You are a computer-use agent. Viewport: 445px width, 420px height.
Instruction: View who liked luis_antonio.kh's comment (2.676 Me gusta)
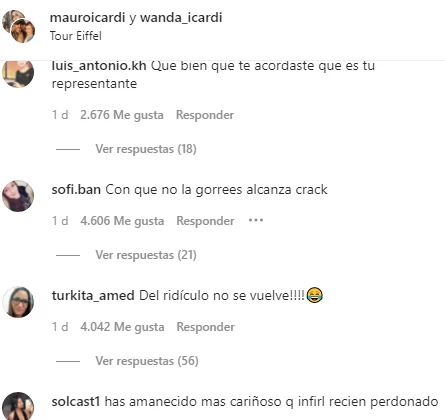[x=122, y=115]
